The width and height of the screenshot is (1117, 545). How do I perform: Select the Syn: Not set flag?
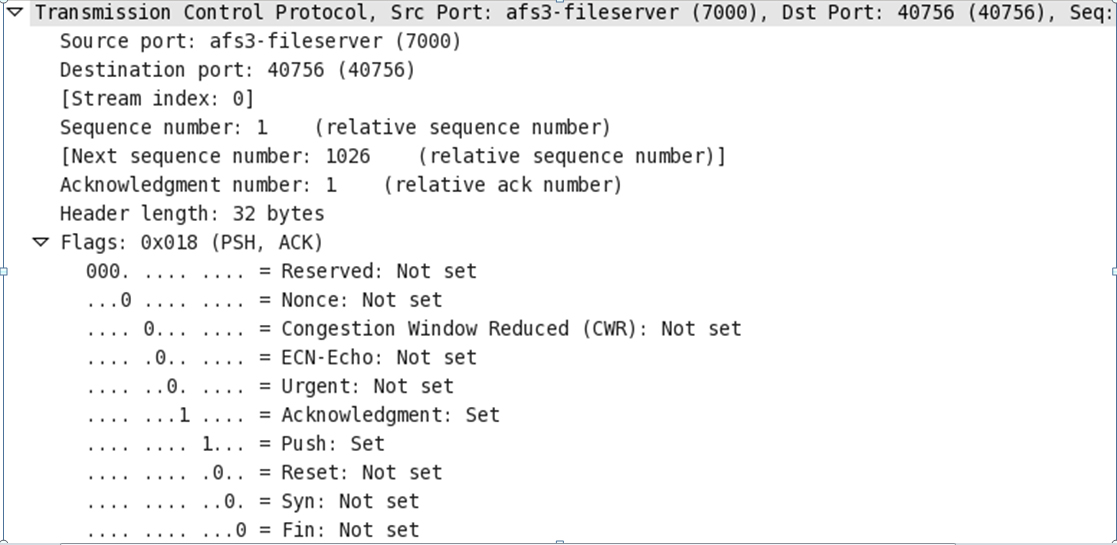pos(253,501)
